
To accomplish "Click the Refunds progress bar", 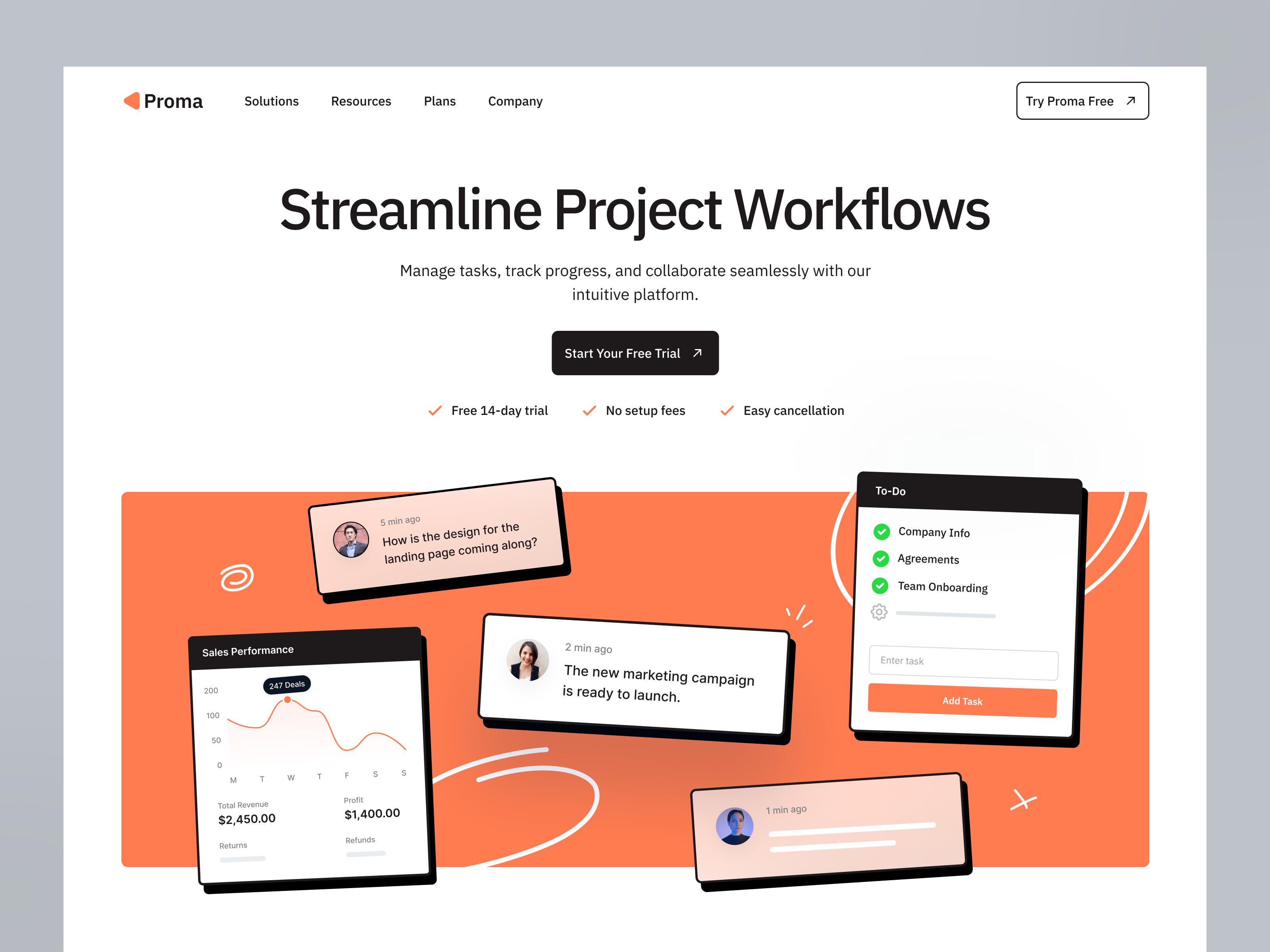I will [366, 854].
